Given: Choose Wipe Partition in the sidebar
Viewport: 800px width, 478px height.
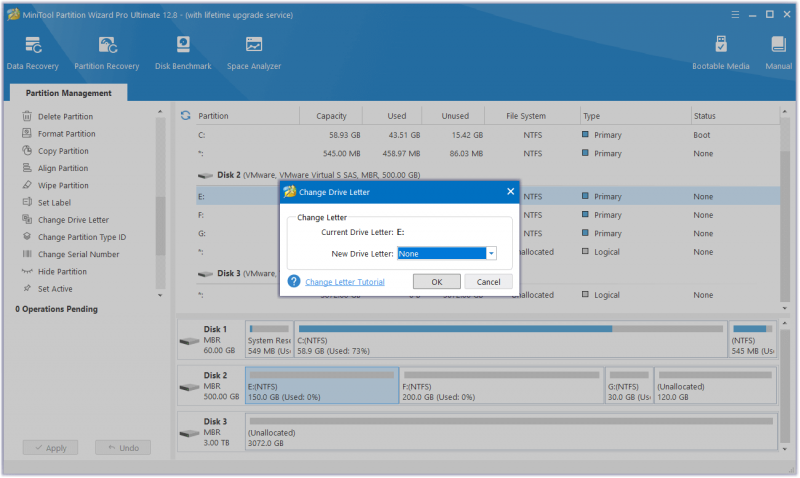Looking at the screenshot, I should pos(63,185).
